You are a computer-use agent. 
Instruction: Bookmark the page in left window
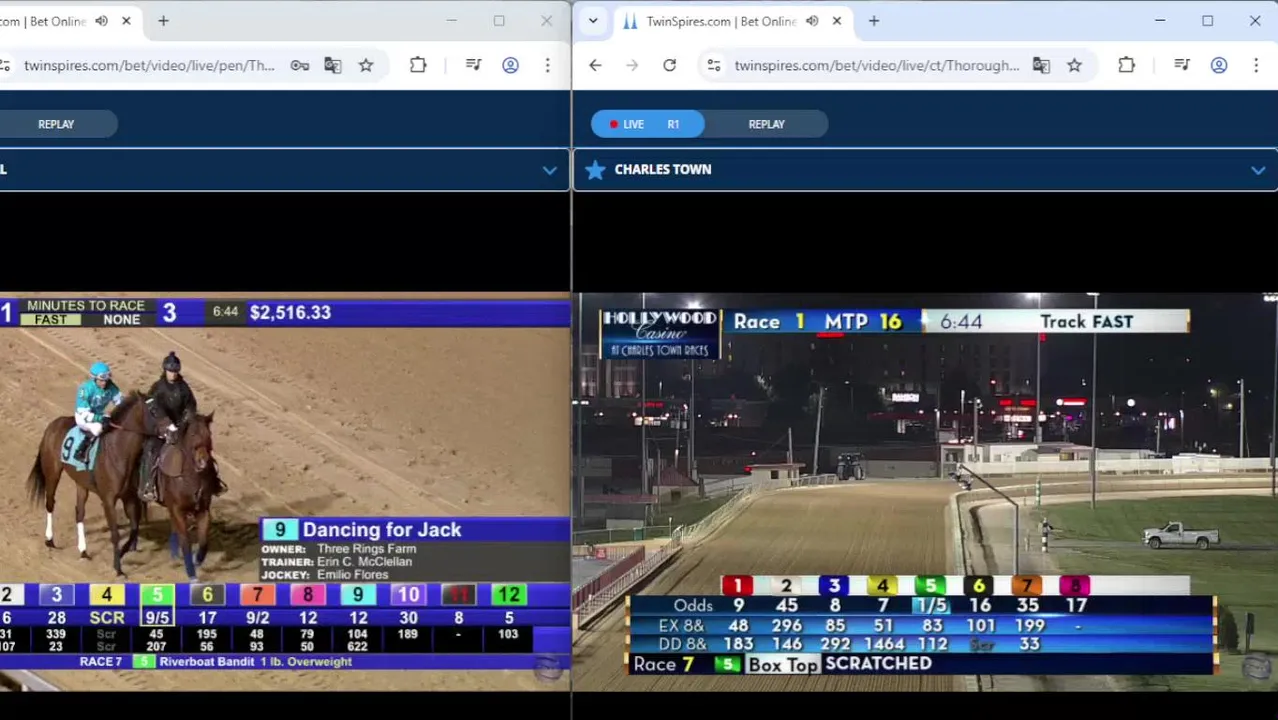(x=366, y=65)
